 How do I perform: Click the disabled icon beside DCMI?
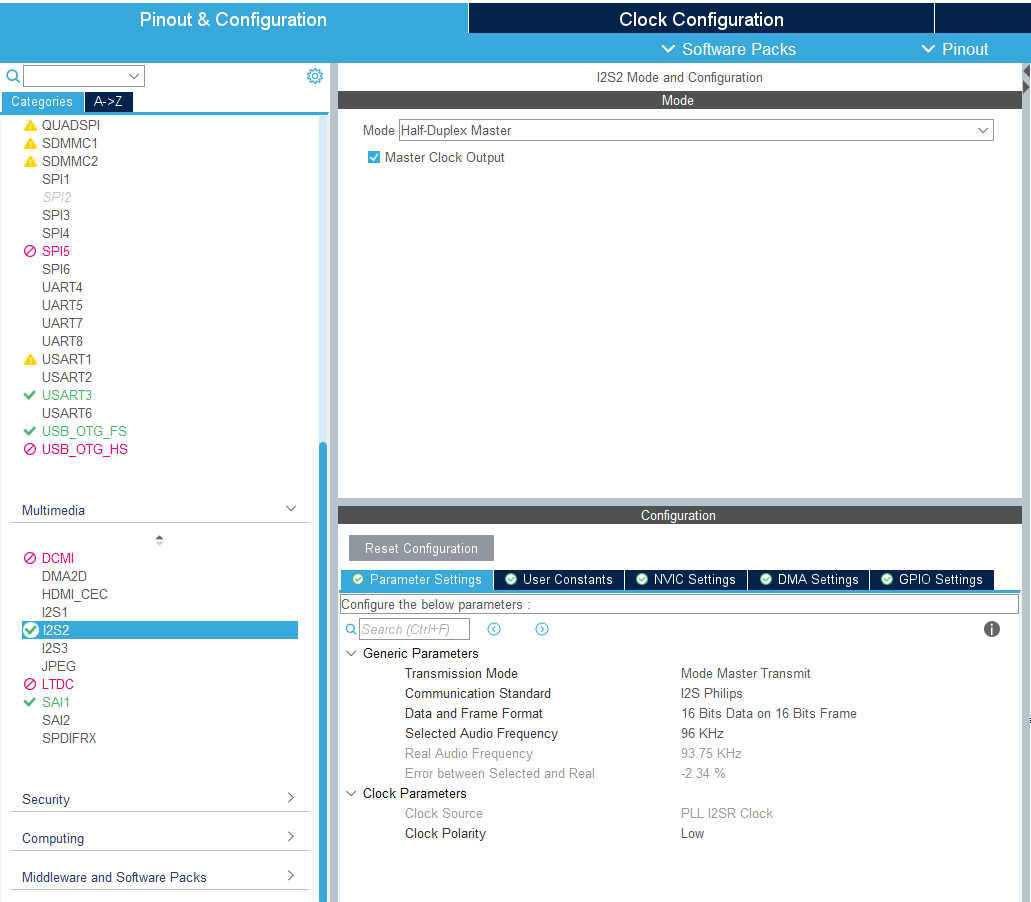tap(30, 558)
